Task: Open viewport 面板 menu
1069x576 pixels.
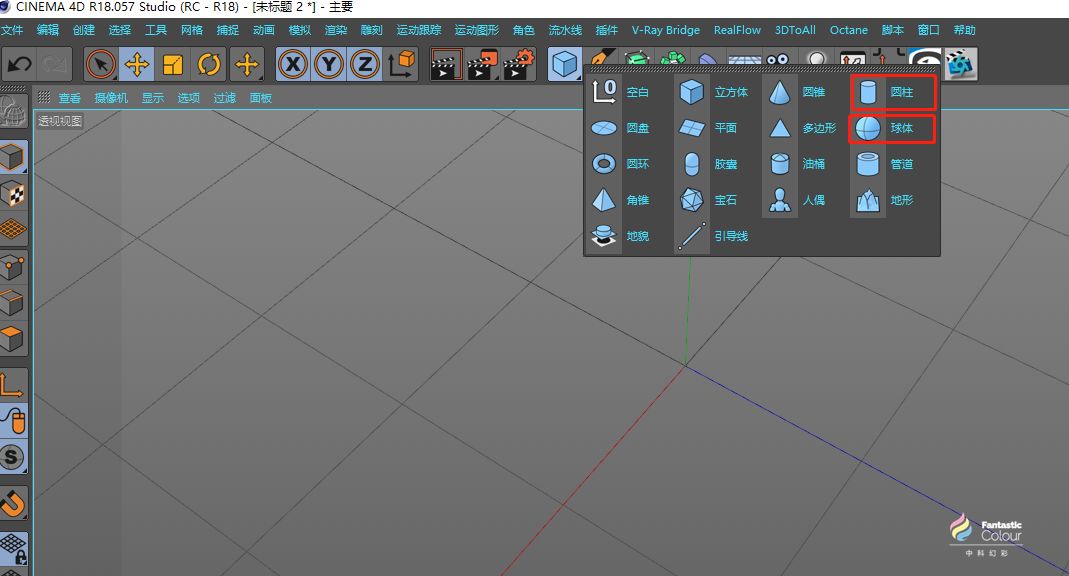Action: pyautogui.click(x=260, y=98)
